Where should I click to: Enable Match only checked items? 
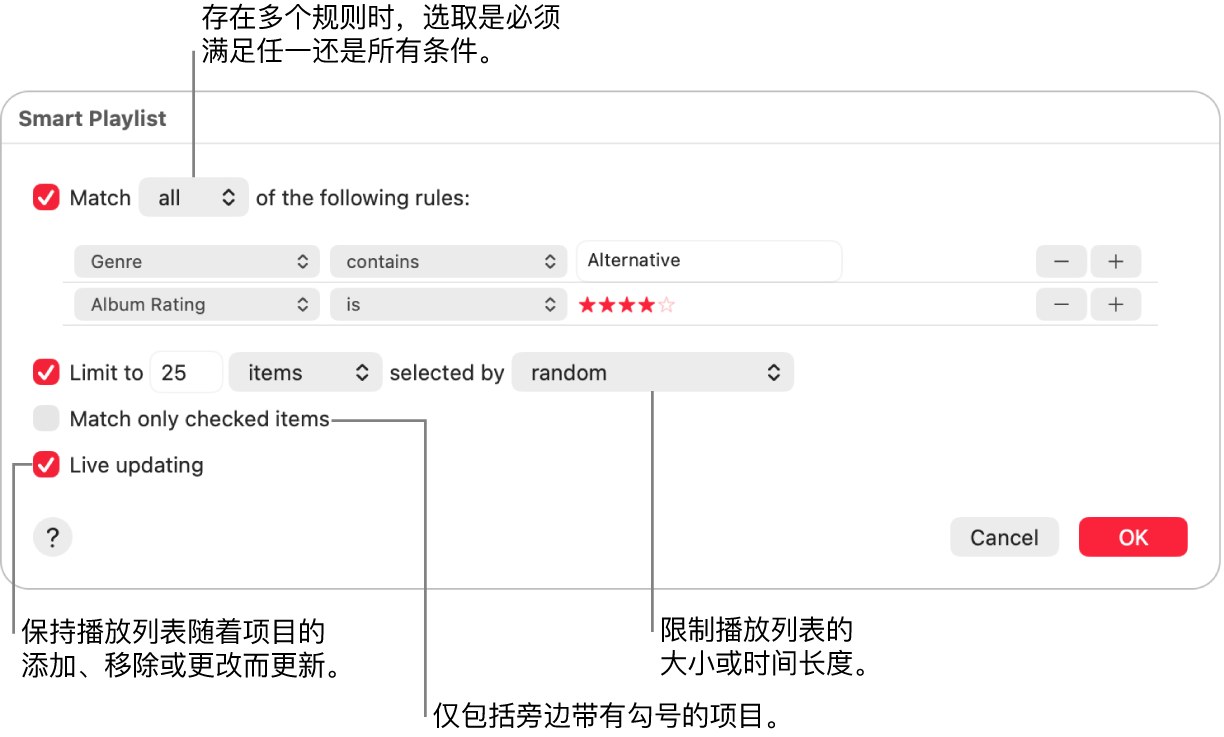click(47, 419)
